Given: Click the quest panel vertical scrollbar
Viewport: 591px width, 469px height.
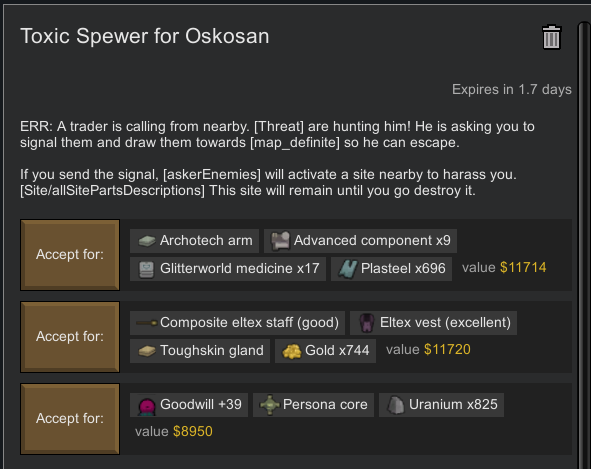Looking at the screenshot, I should click(584, 245).
